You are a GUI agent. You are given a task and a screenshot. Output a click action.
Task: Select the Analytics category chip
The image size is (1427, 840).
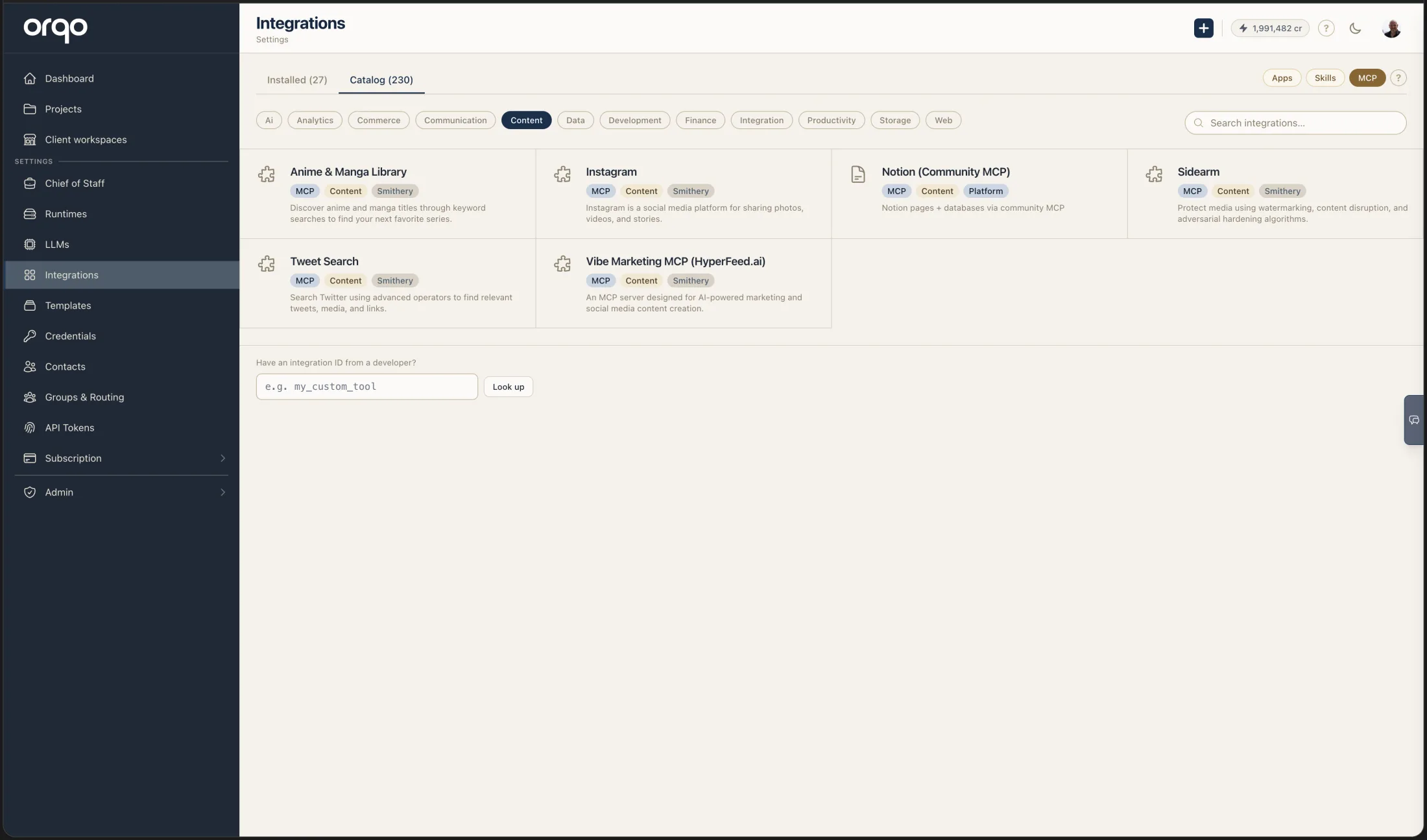[x=315, y=120]
